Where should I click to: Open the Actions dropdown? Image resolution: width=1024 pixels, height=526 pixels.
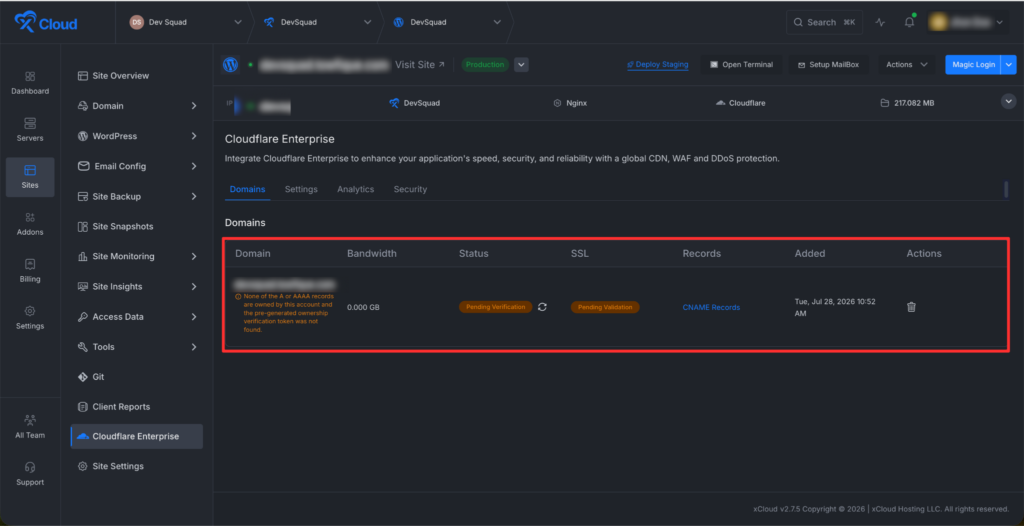(x=906, y=65)
